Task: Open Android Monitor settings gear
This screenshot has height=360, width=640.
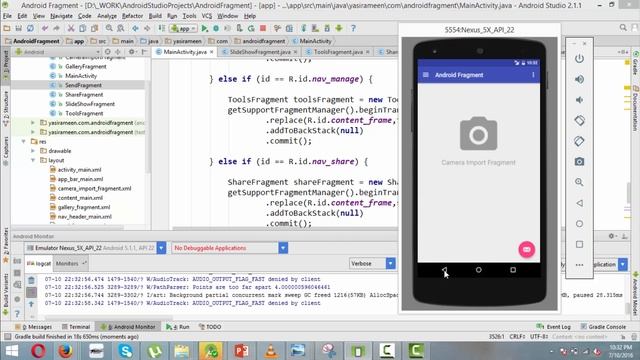Action: (x=611, y=236)
